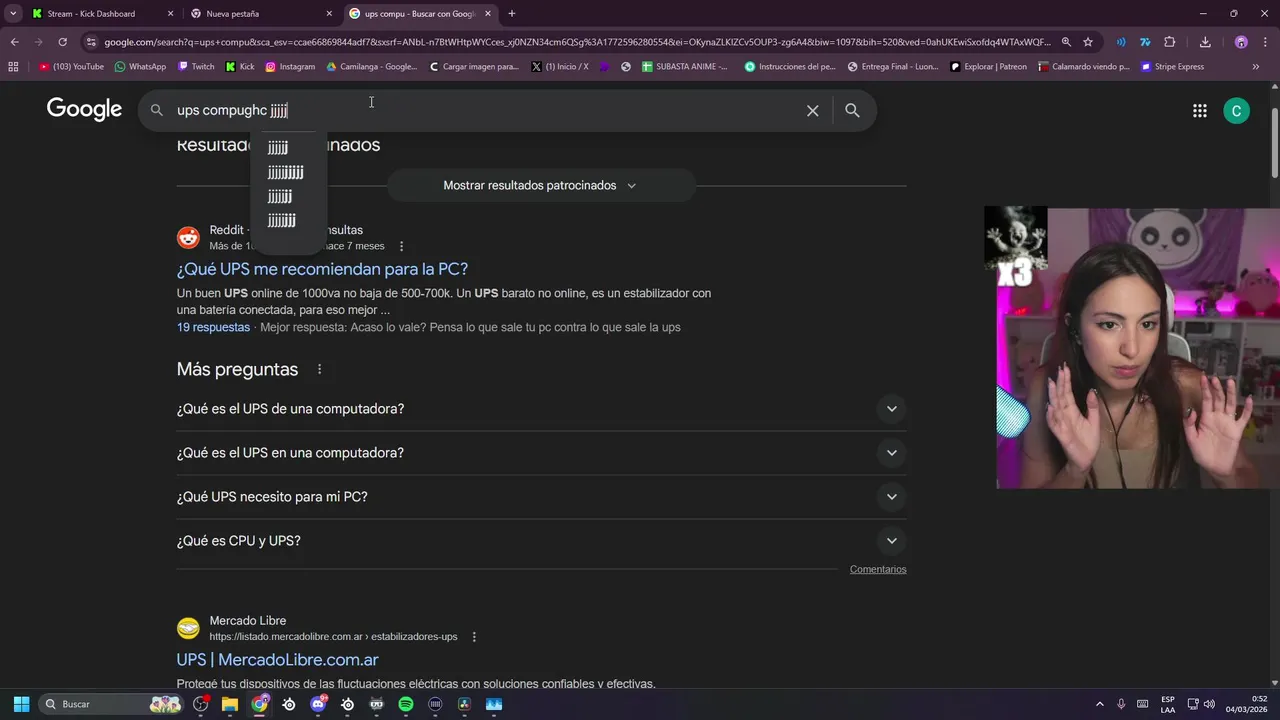Viewport: 1280px width, 720px height.
Task: Open the Google apps grid
Action: 1200,111
